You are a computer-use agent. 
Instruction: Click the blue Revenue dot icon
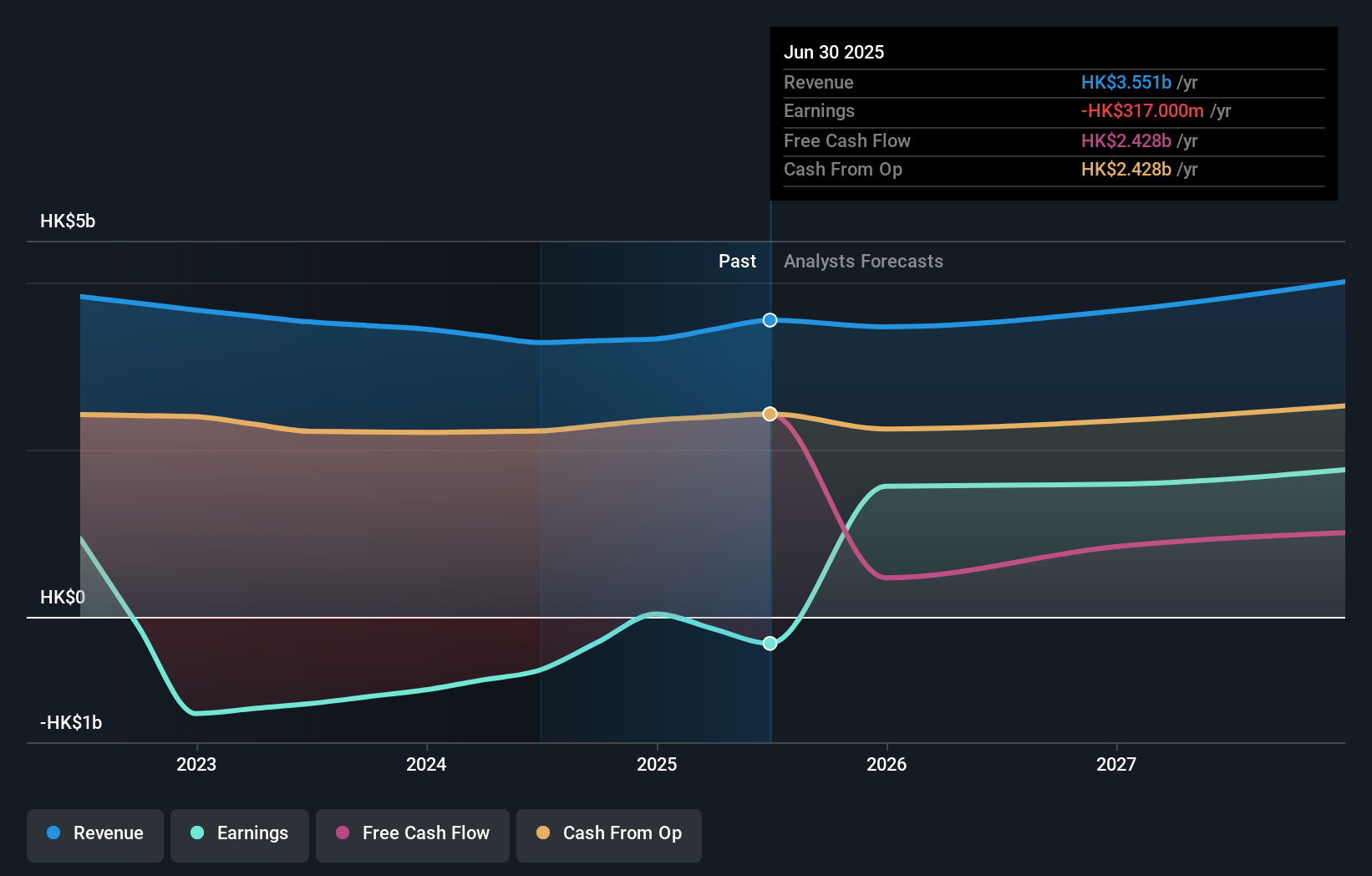click(x=53, y=833)
